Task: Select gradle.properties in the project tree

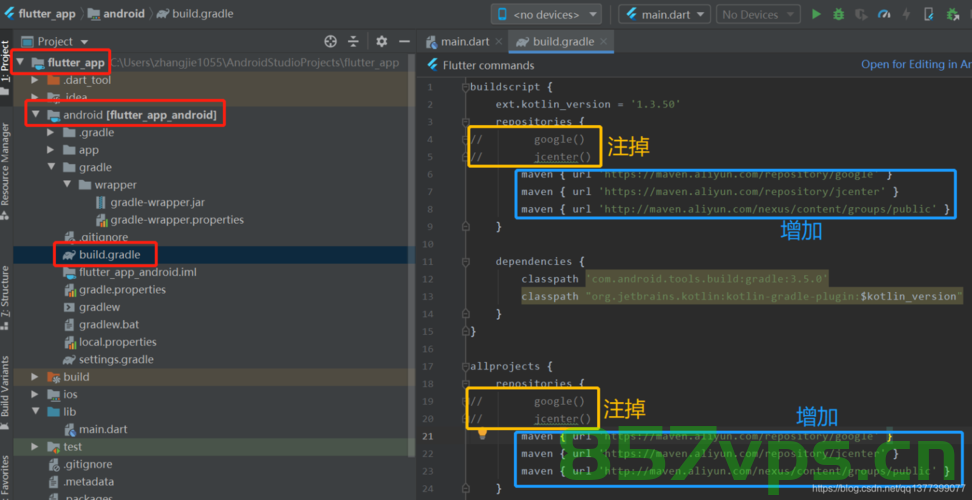Action: point(122,290)
